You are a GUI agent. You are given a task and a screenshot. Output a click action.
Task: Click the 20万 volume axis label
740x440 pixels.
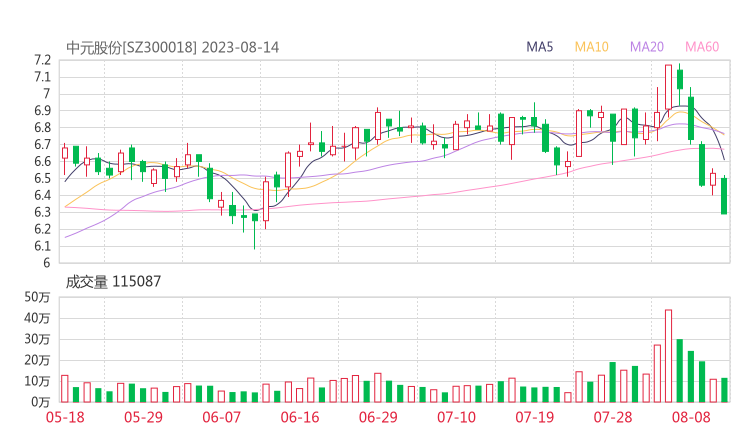[37, 360]
